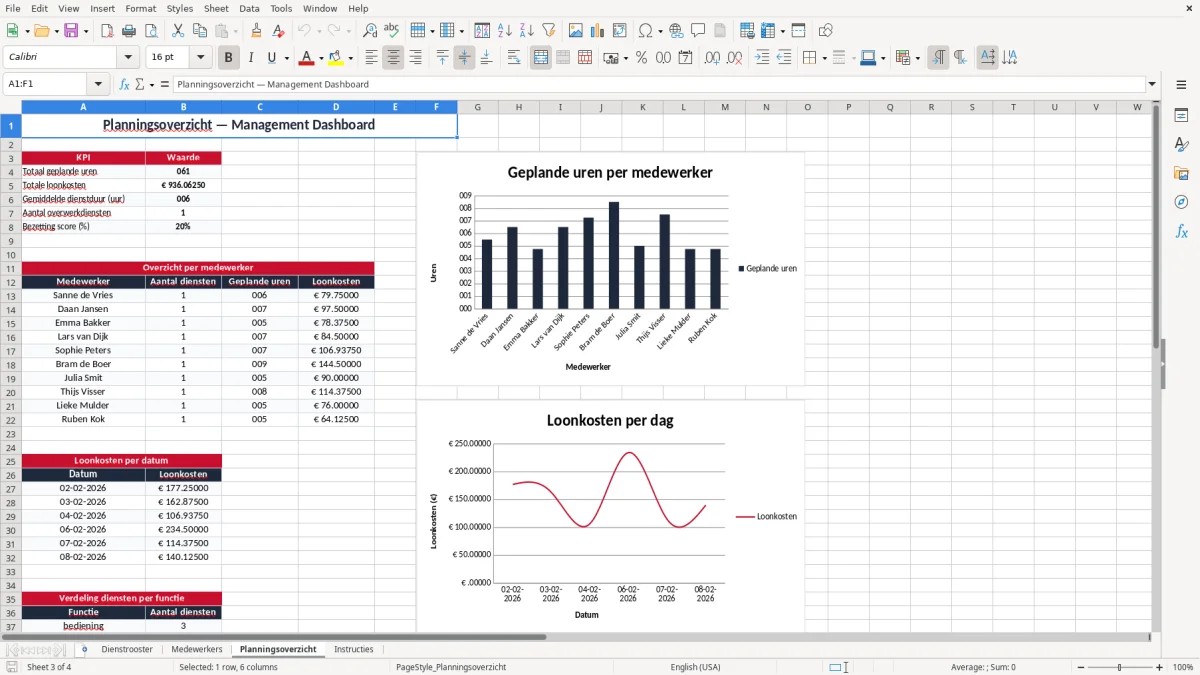Clear direct formatting

click(x=278, y=31)
